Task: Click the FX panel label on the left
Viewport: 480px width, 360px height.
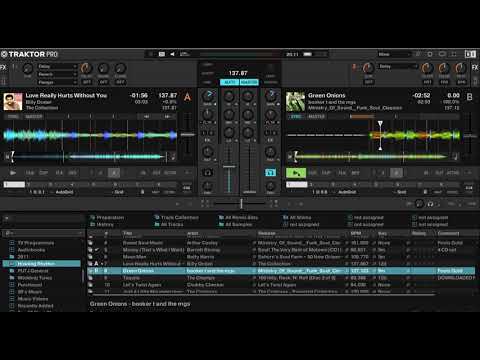Action: click(3, 67)
